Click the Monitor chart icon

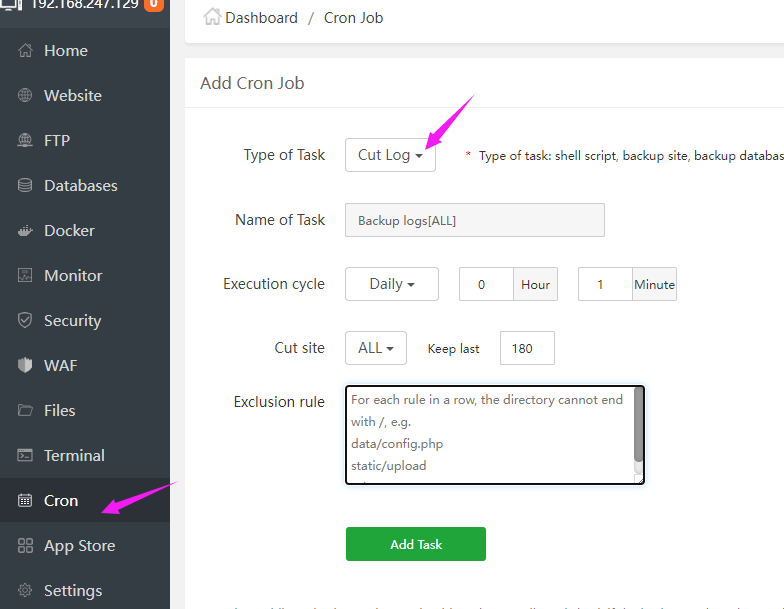pyautogui.click(x=26, y=276)
